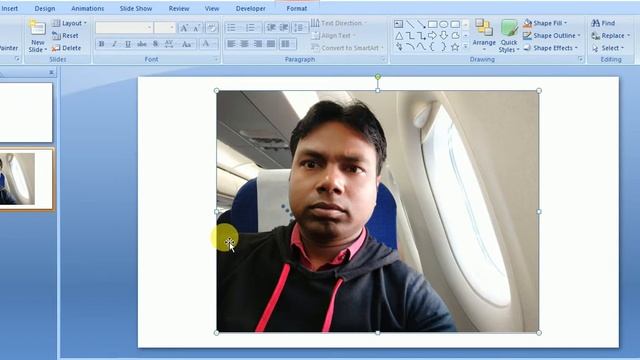Toggle Text Shadow formatting
Screen dimensions: 640x360
(x=156, y=44)
